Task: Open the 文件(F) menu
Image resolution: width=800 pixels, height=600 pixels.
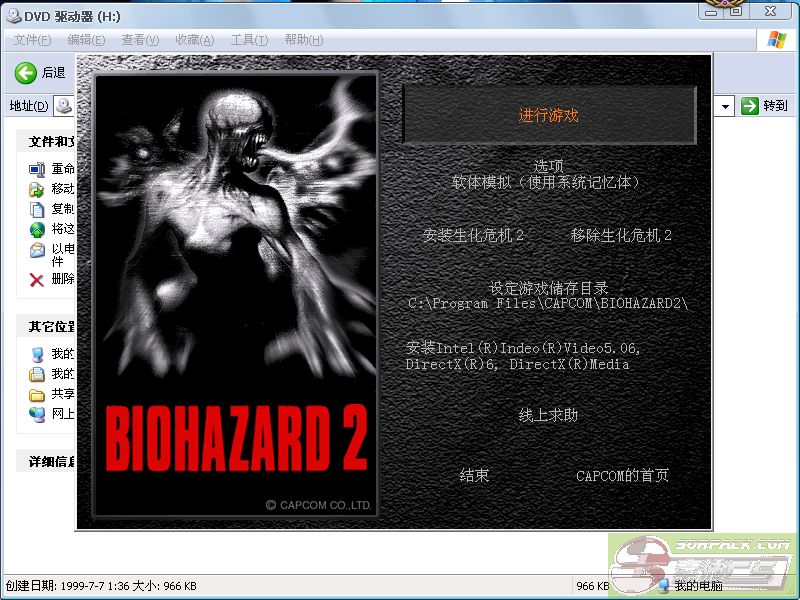Action: click(32, 40)
